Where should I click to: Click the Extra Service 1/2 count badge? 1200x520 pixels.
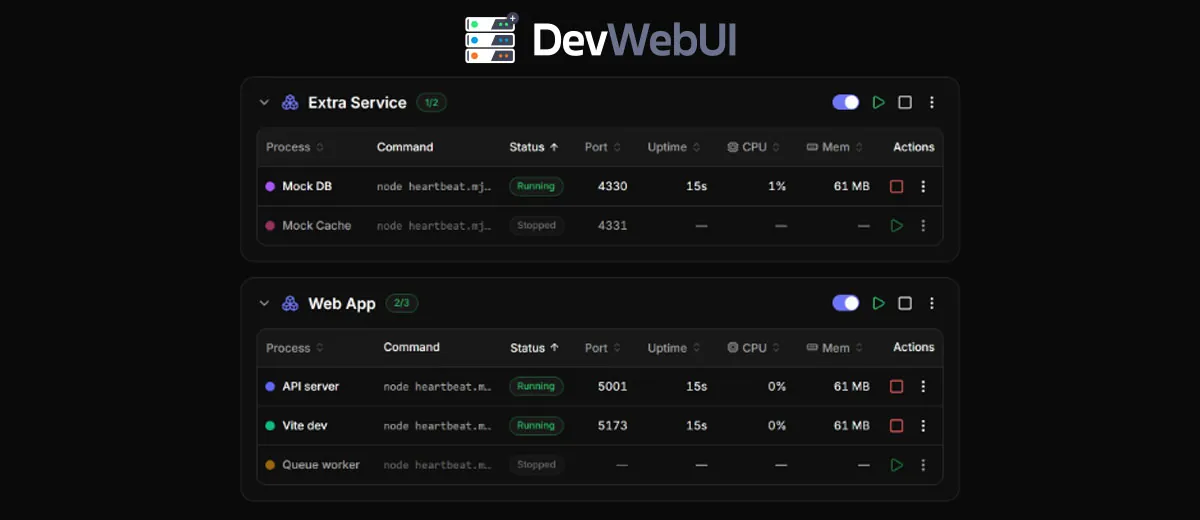point(431,102)
